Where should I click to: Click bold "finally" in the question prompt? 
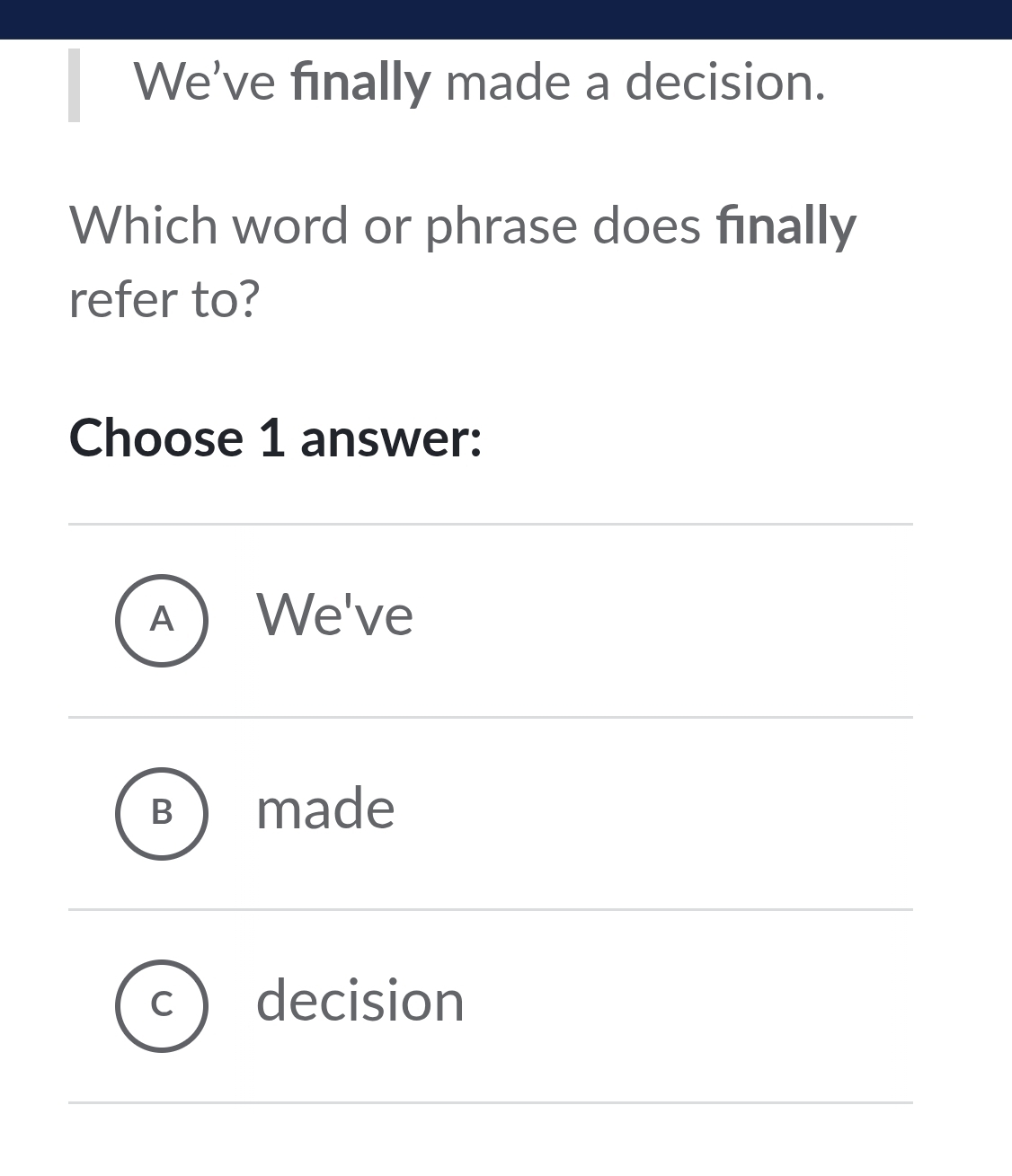click(786, 226)
